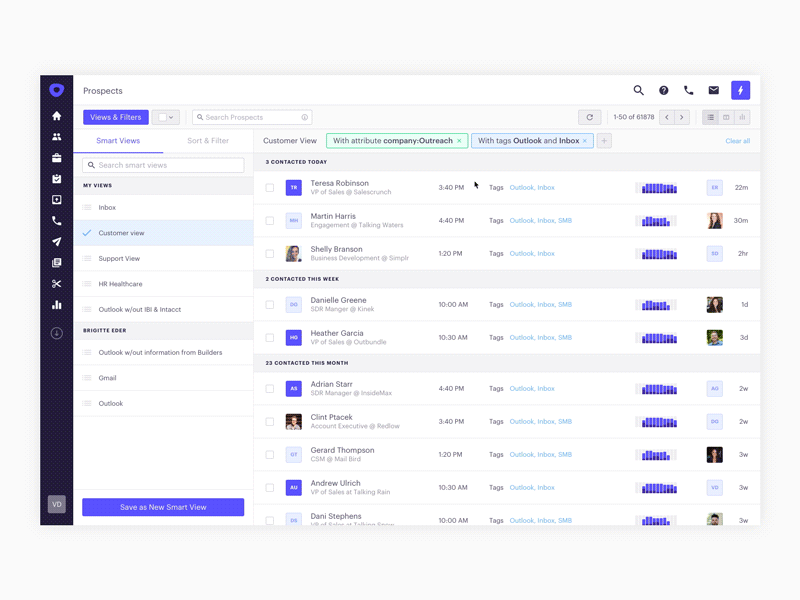The image size is (800, 600).
Task: Select Shelly Branson's checkbox
Action: (269, 254)
